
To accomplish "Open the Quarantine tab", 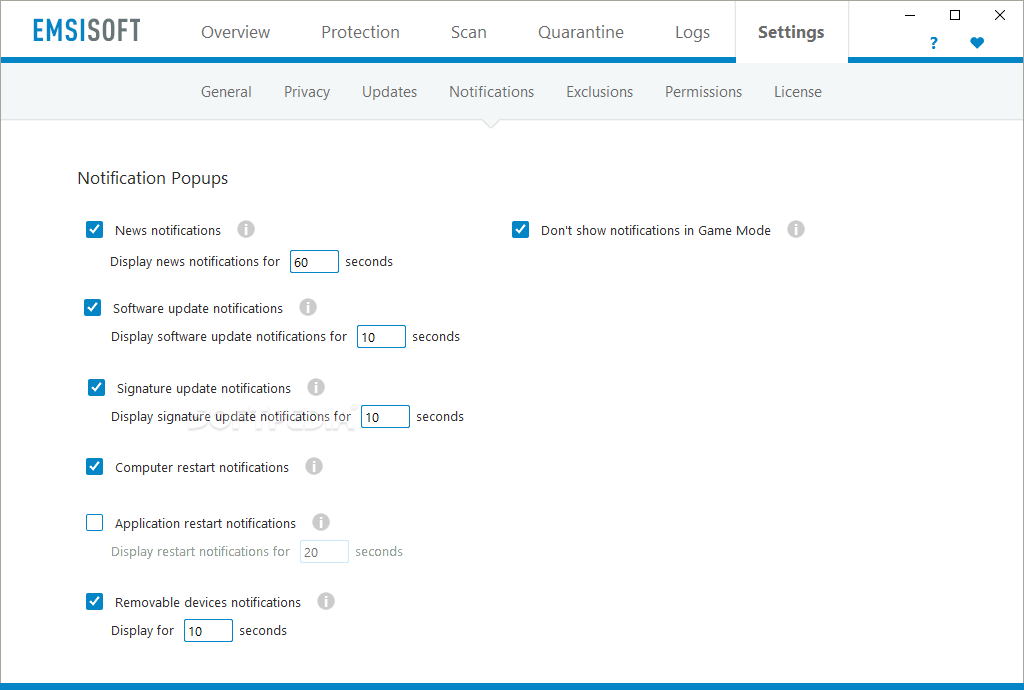I will click(581, 32).
